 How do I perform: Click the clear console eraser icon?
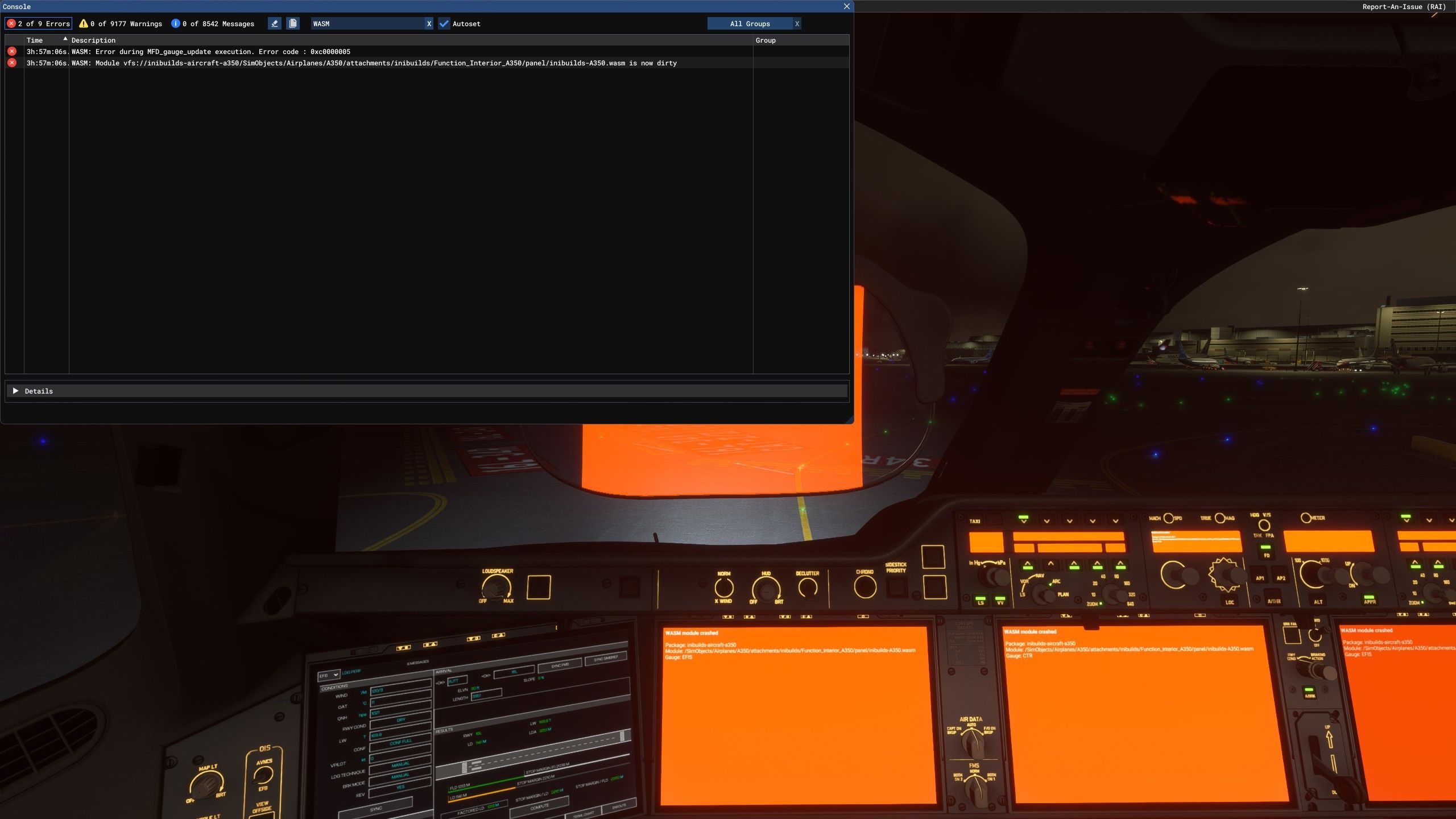(275, 23)
